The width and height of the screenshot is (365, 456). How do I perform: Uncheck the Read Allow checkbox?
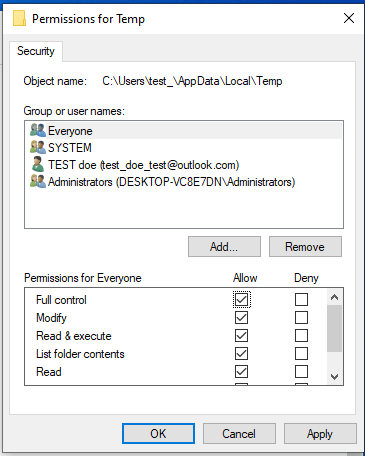tap(241, 371)
